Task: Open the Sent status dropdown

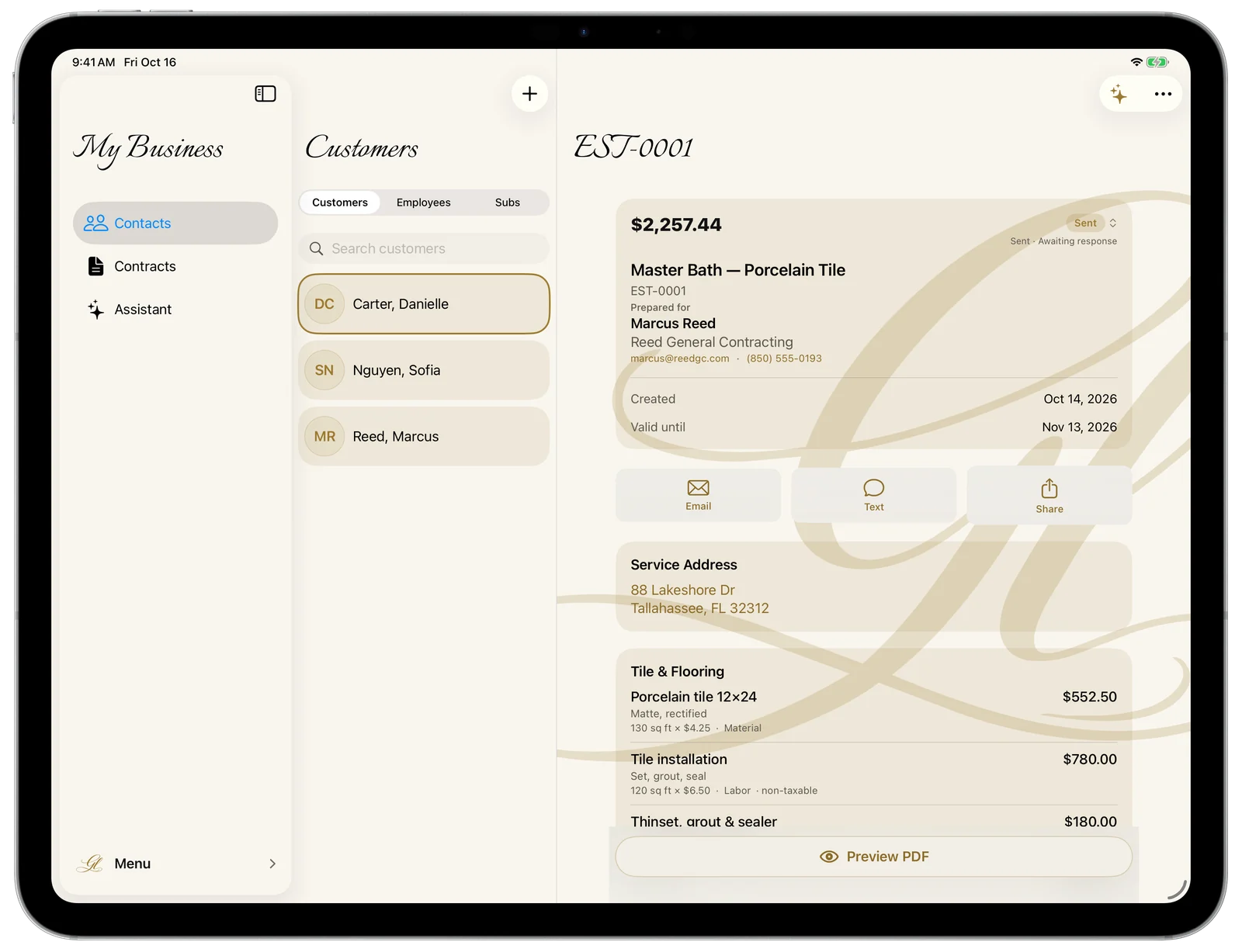Action: click(x=1093, y=223)
